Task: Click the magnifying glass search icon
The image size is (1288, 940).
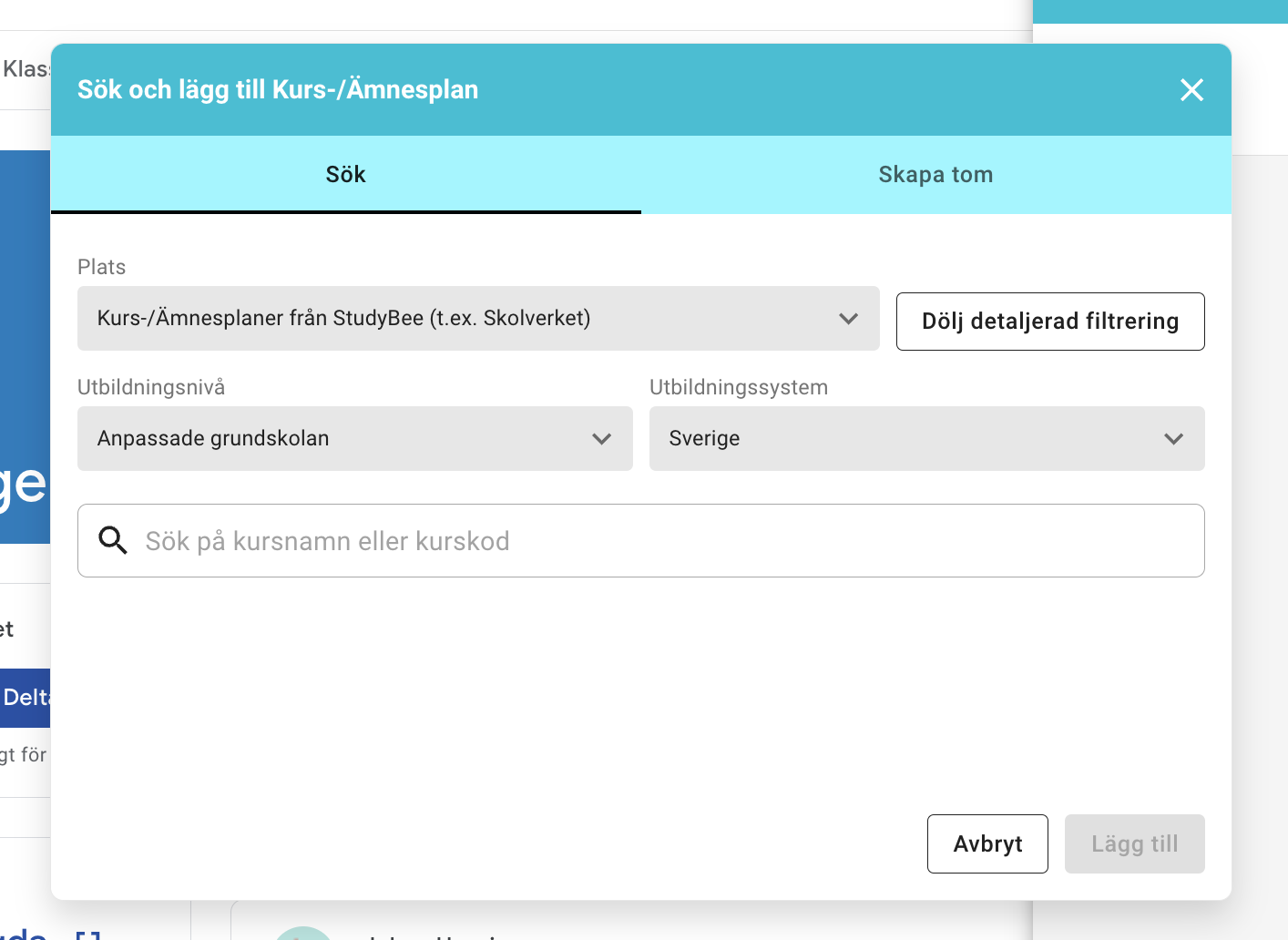Action: [113, 540]
